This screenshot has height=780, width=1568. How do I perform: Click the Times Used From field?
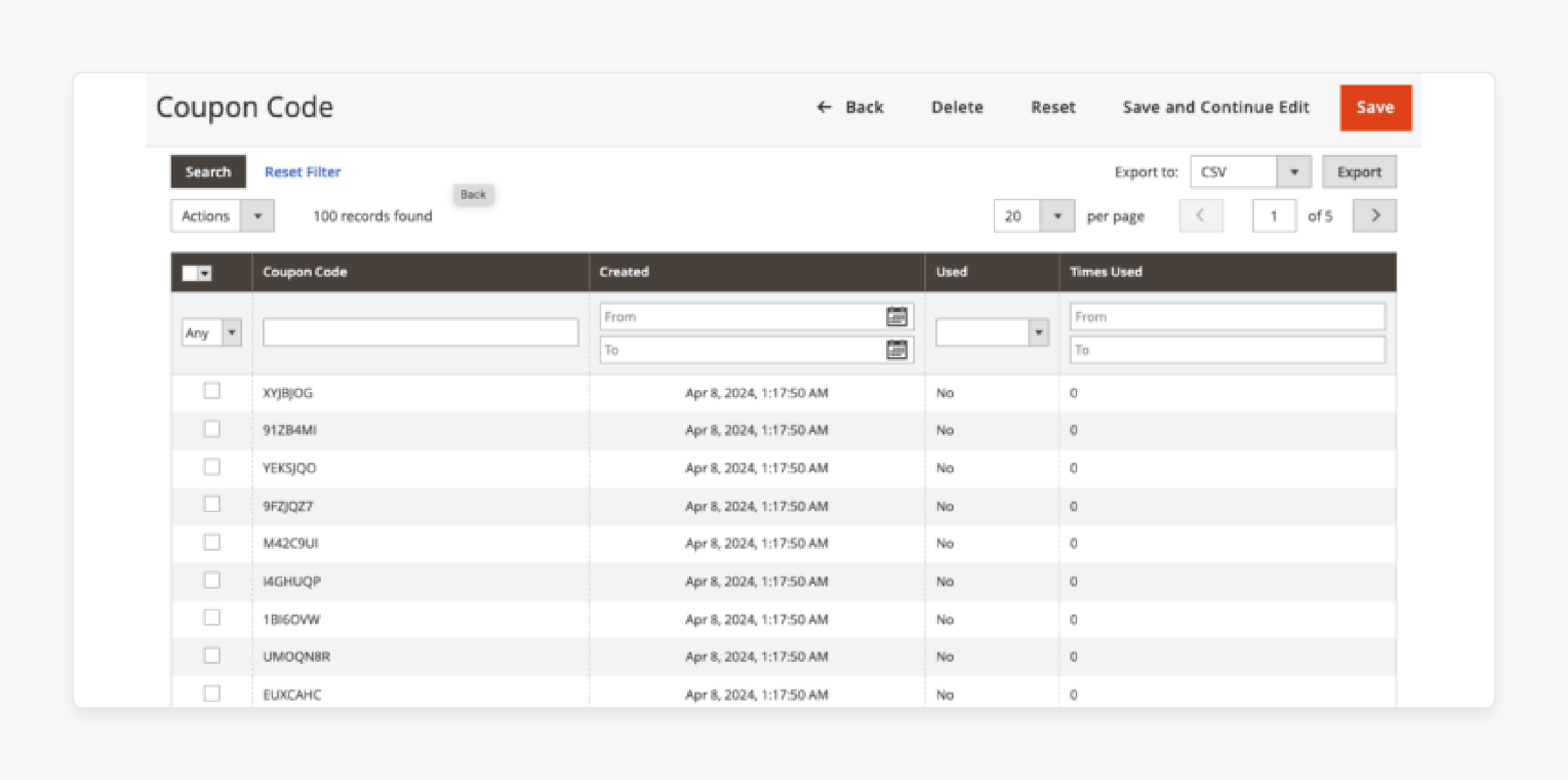tap(1227, 316)
